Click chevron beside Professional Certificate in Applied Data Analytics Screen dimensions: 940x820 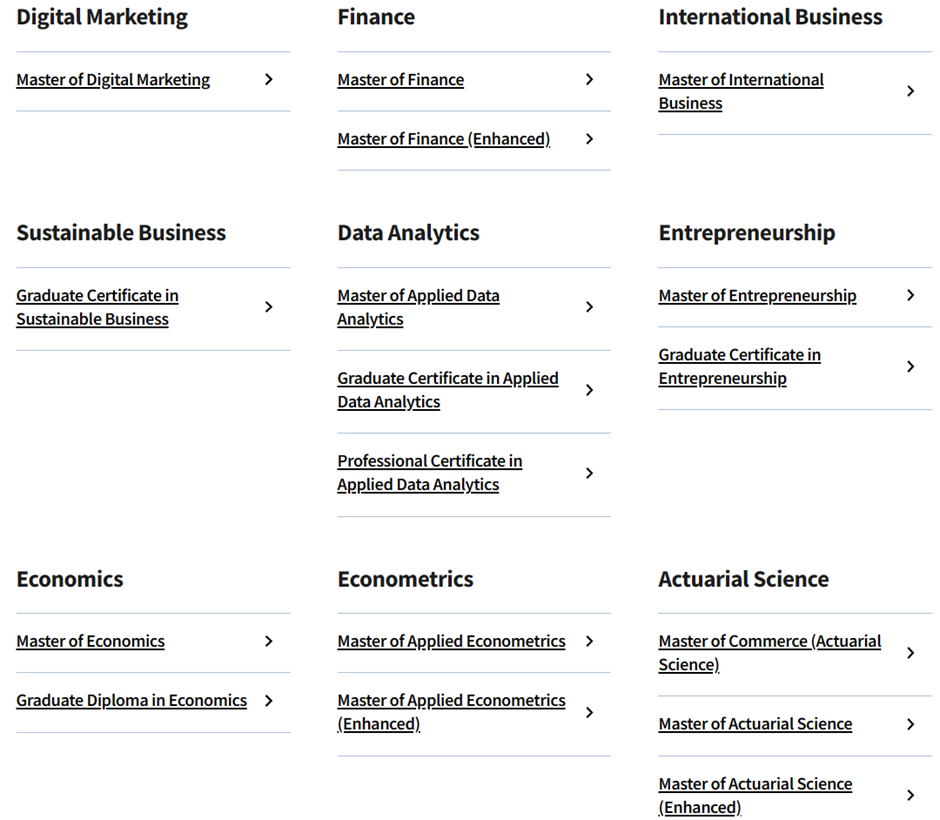(x=589, y=473)
